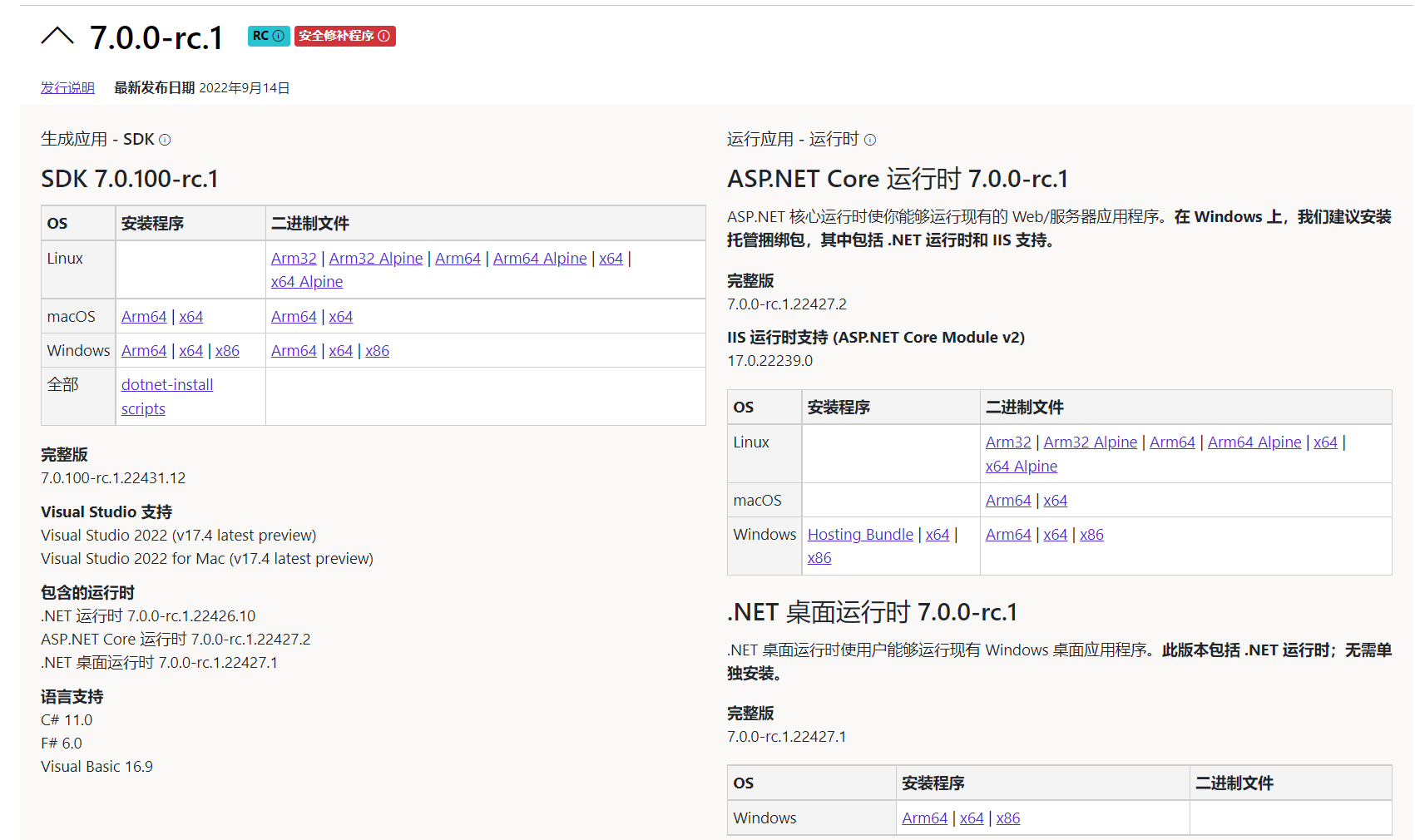Image resolution: width=1415 pixels, height=840 pixels.
Task: Click the F# 6.0 language entry
Action: (62, 743)
